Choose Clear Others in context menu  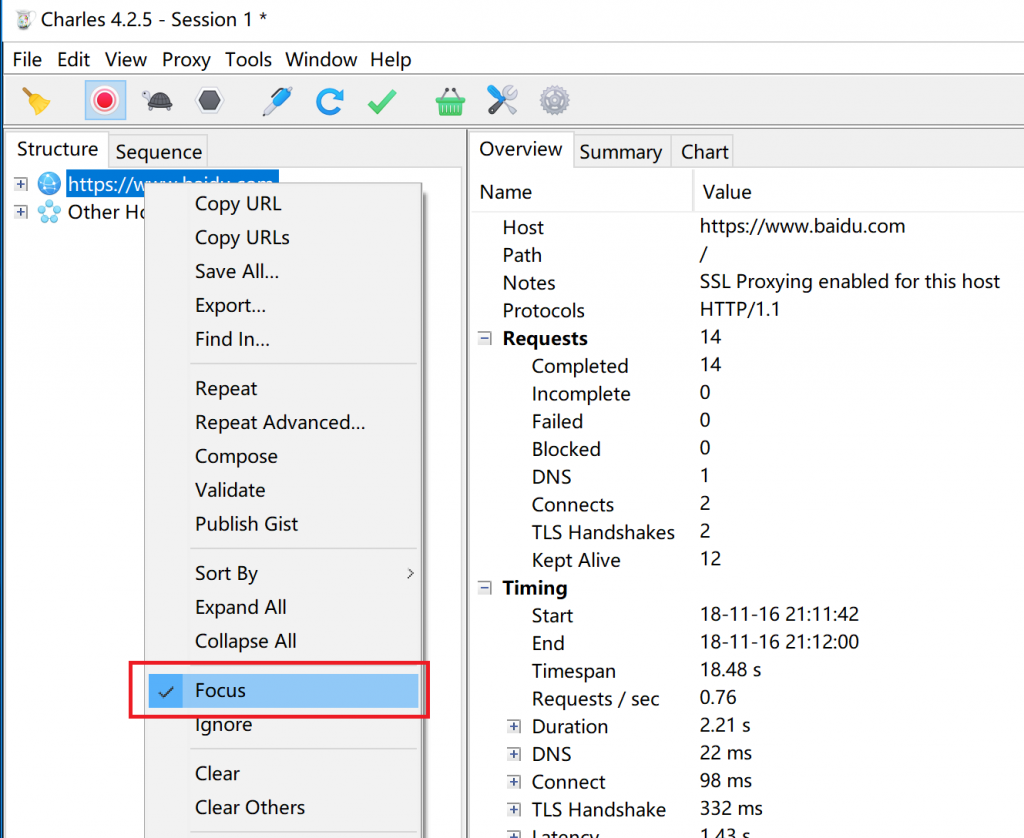point(283,808)
